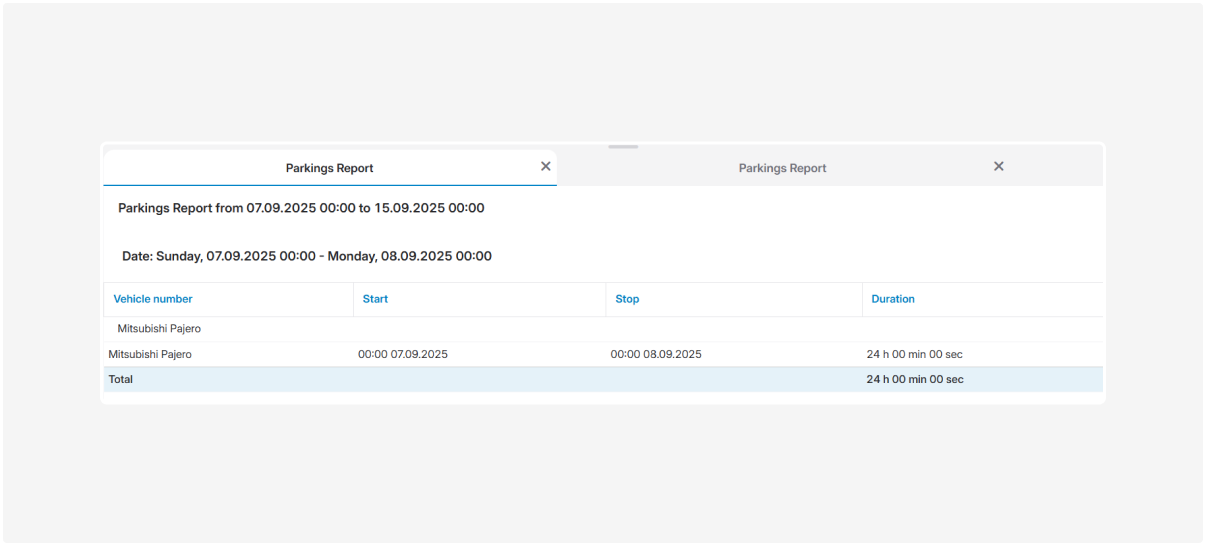Click the Sunday to Monday date heading
The height and width of the screenshot is (546, 1206).
[x=306, y=256]
